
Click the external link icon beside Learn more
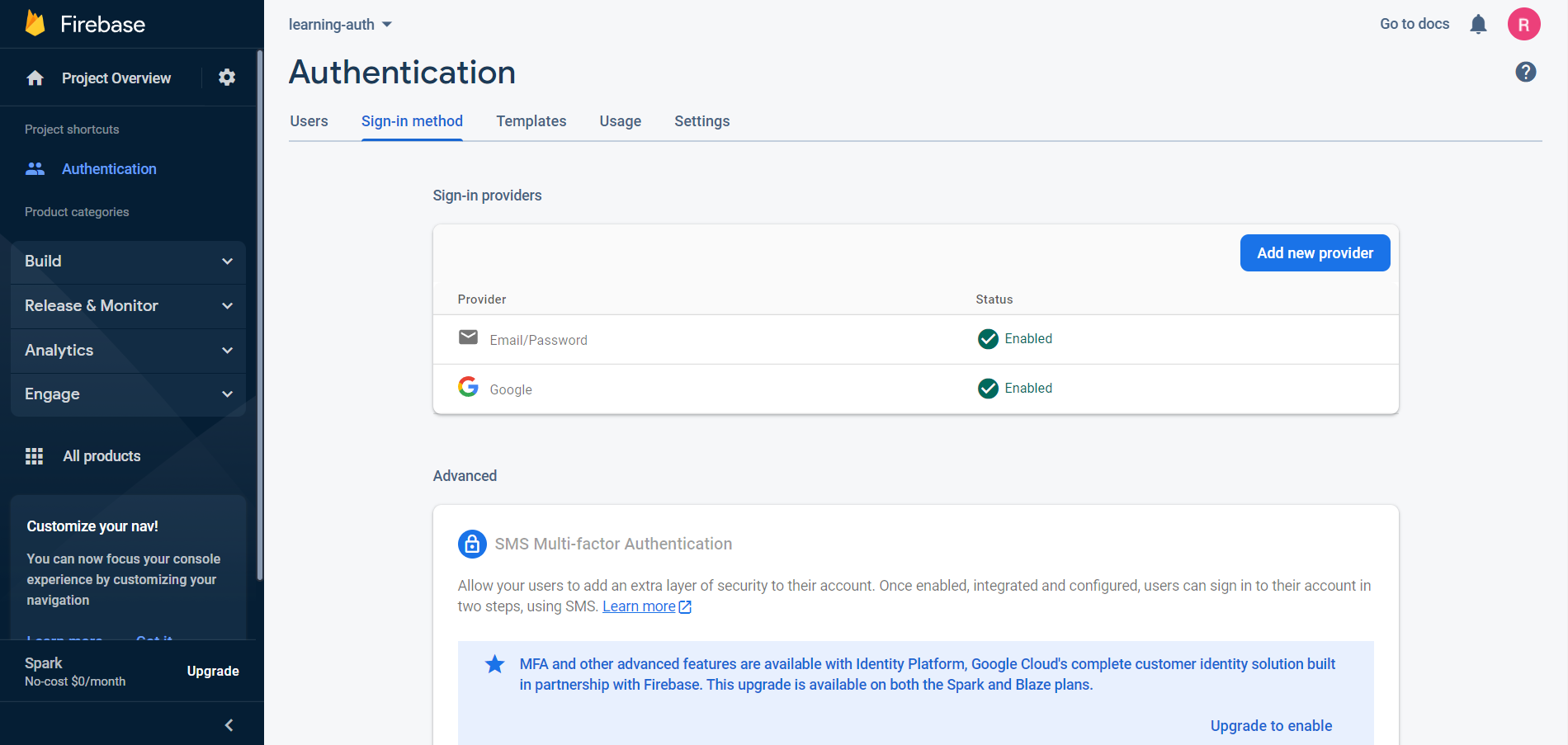(x=685, y=607)
